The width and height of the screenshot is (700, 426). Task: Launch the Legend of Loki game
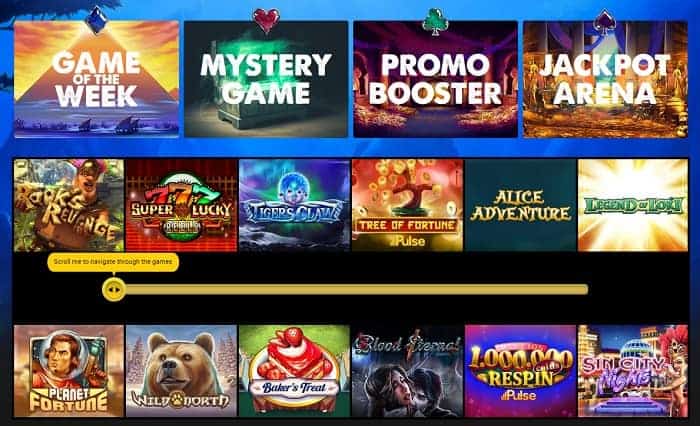633,205
